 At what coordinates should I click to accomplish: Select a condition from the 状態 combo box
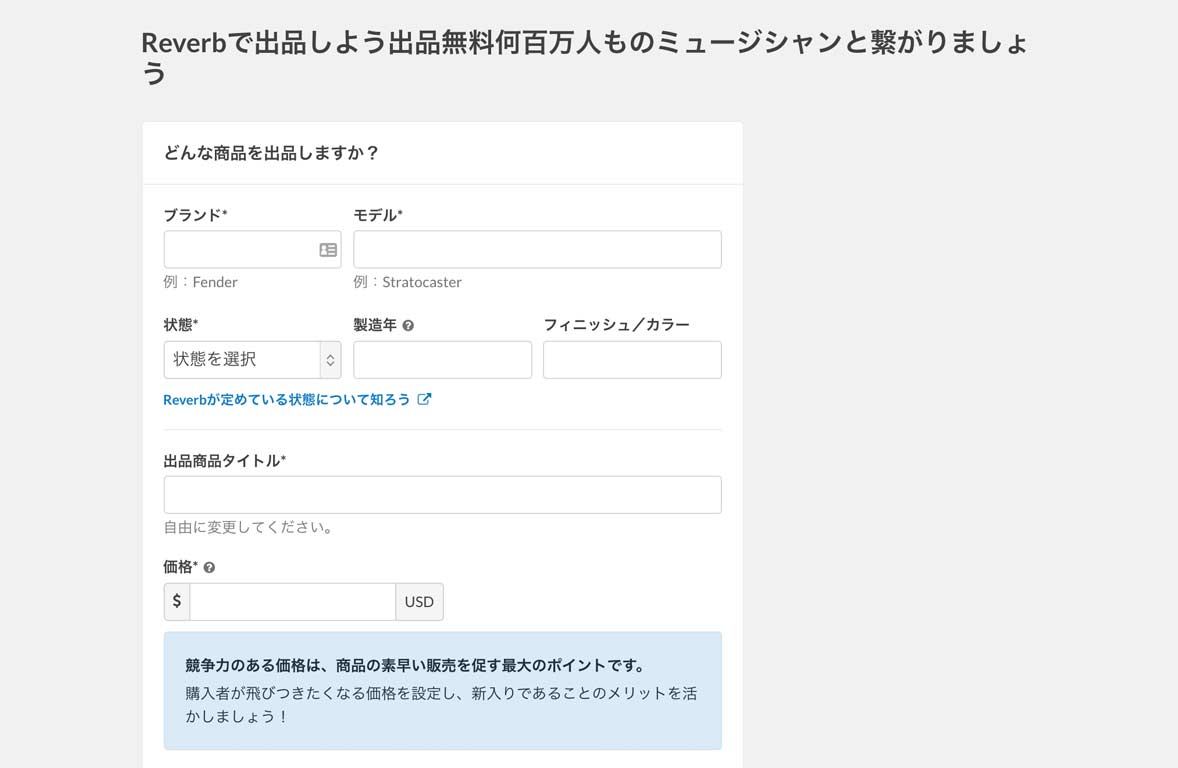252,359
